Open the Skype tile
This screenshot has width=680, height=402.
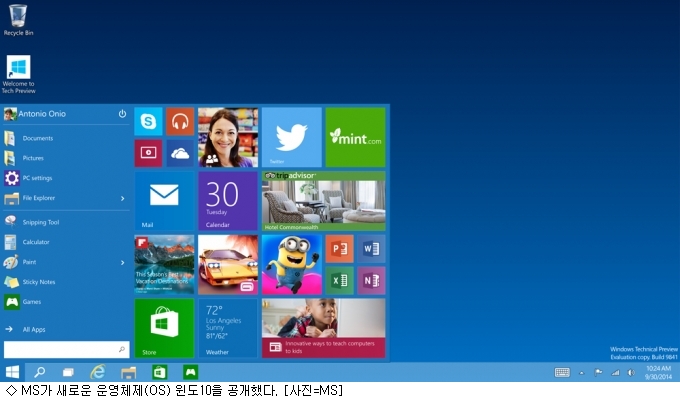point(148,121)
